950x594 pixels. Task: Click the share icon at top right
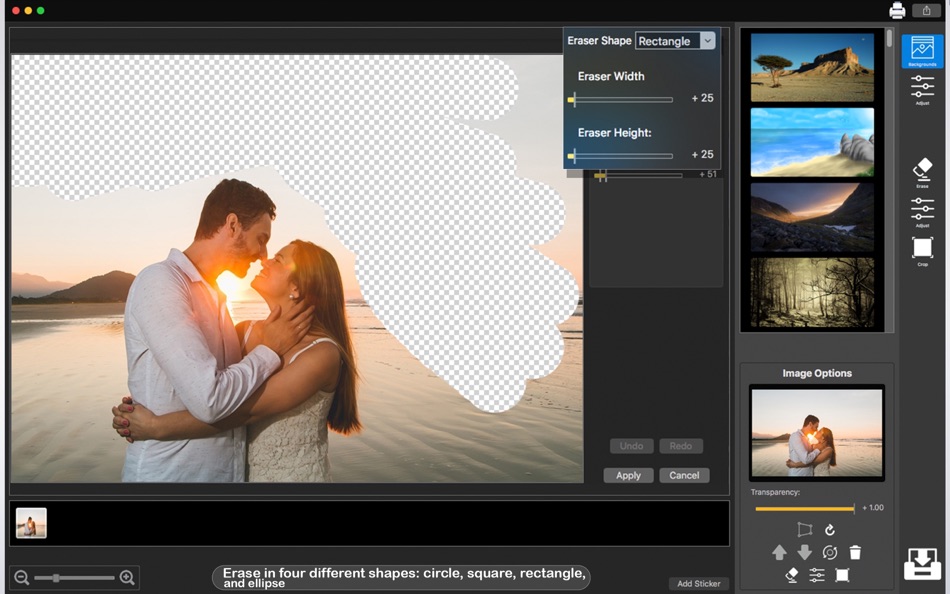pos(926,10)
